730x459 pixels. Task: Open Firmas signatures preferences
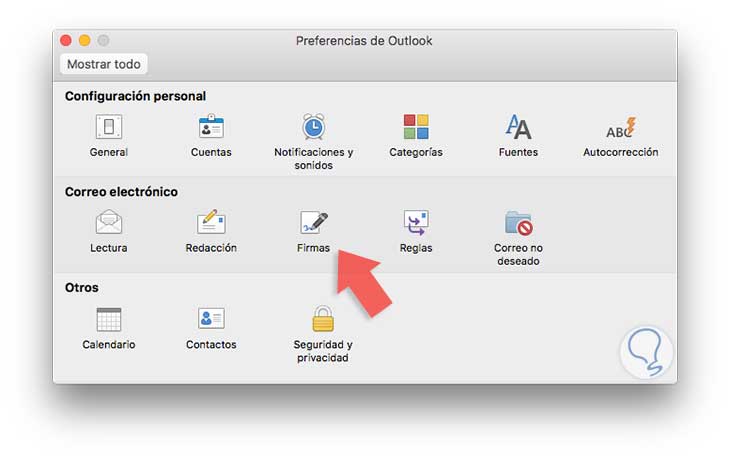[x=313, y=222]
